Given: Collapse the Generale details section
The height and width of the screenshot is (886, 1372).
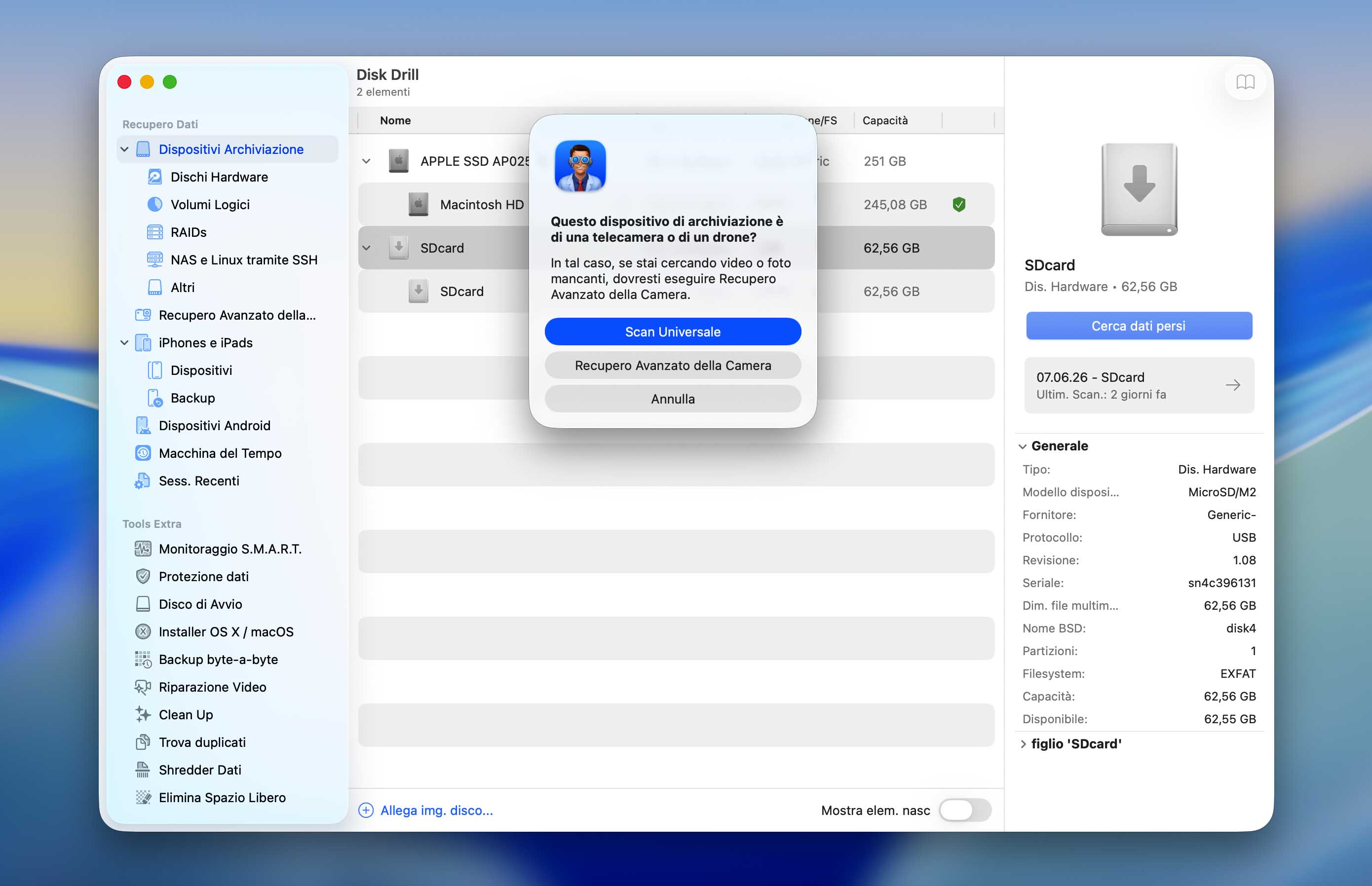Looking at the screenshot, I should [x=1023, y=446].
